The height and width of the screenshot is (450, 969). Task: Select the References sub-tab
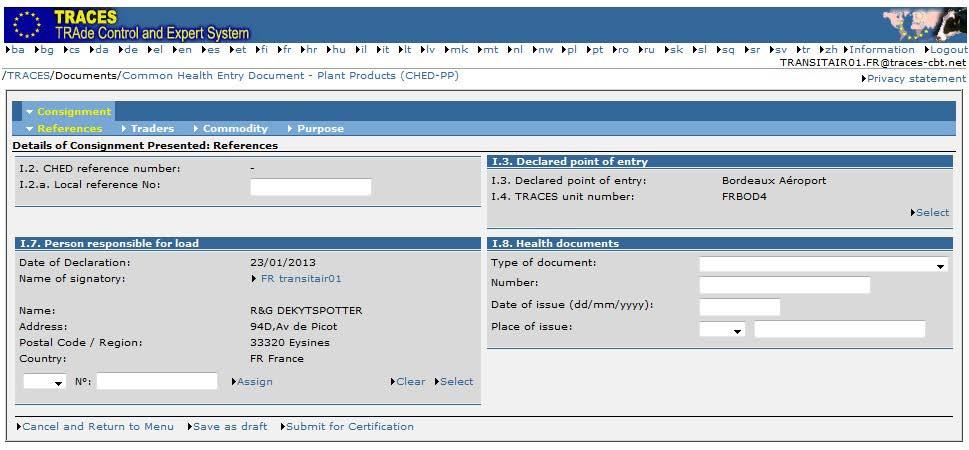(x=64, y=129)
